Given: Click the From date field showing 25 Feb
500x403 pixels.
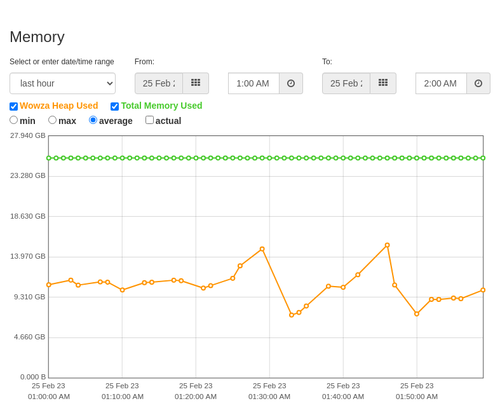Looking at the screenshot, I should pyautogui.click(x=159, y=83).
